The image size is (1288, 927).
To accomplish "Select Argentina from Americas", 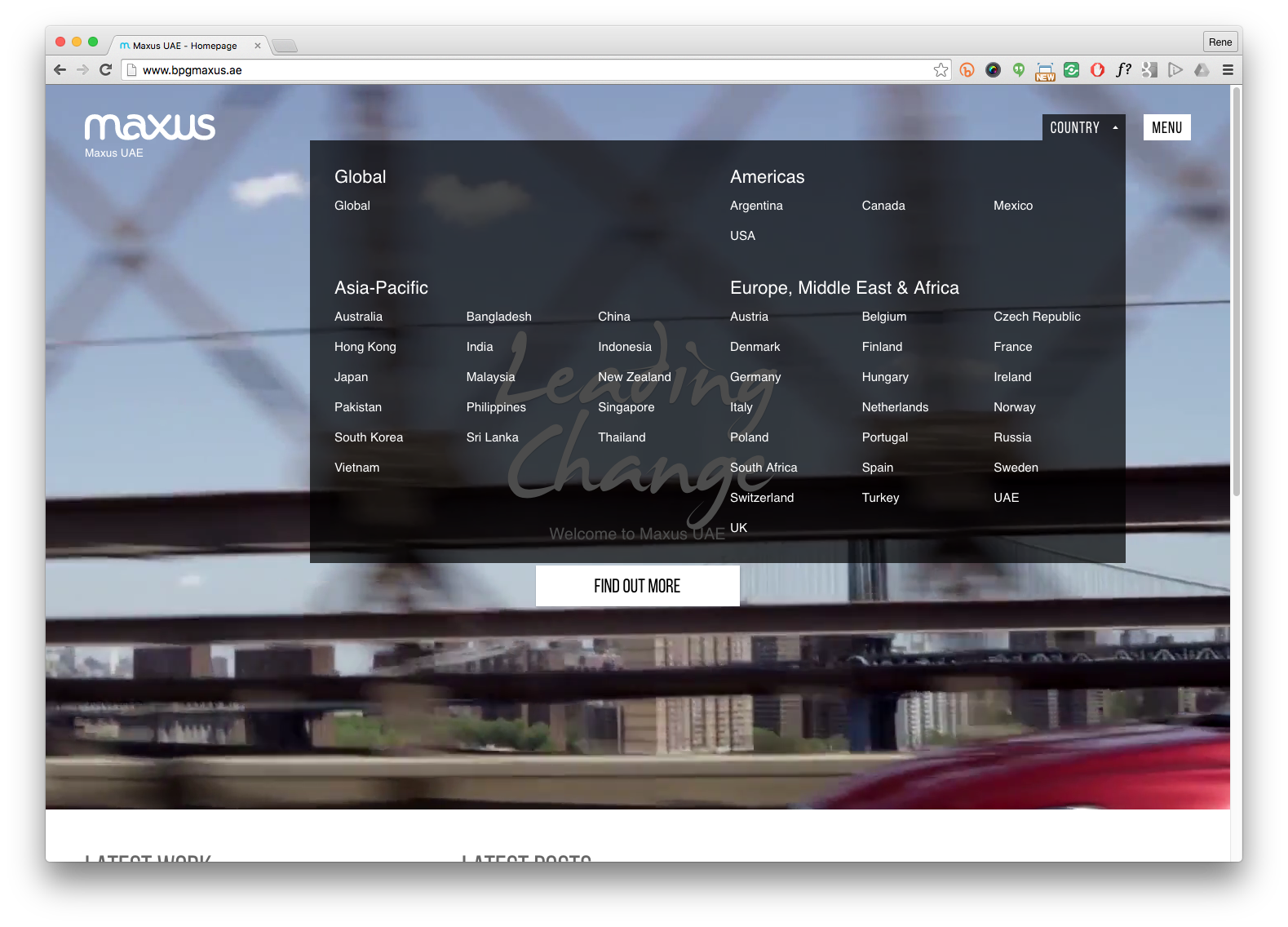I will (x=756, y=206).
